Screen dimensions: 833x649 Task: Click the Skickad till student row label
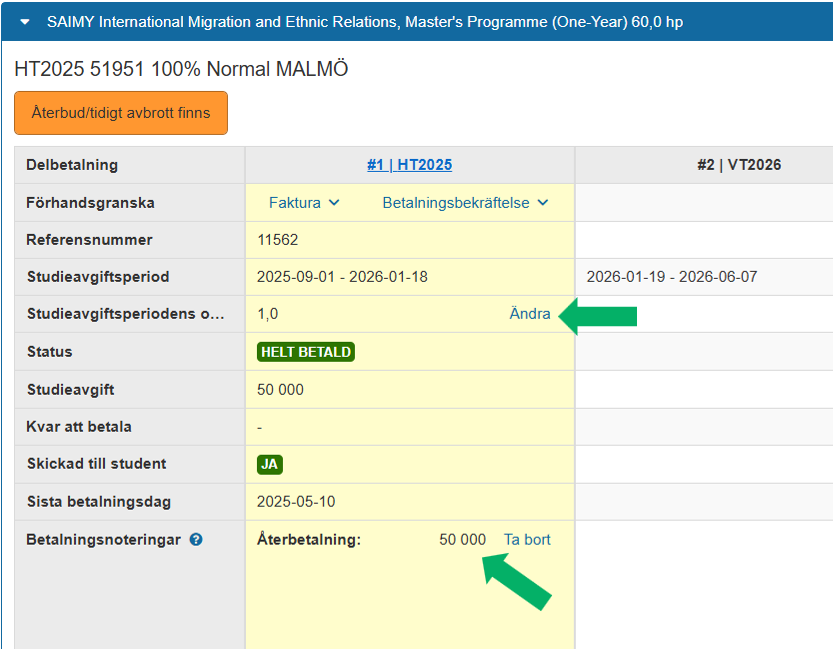97,464
